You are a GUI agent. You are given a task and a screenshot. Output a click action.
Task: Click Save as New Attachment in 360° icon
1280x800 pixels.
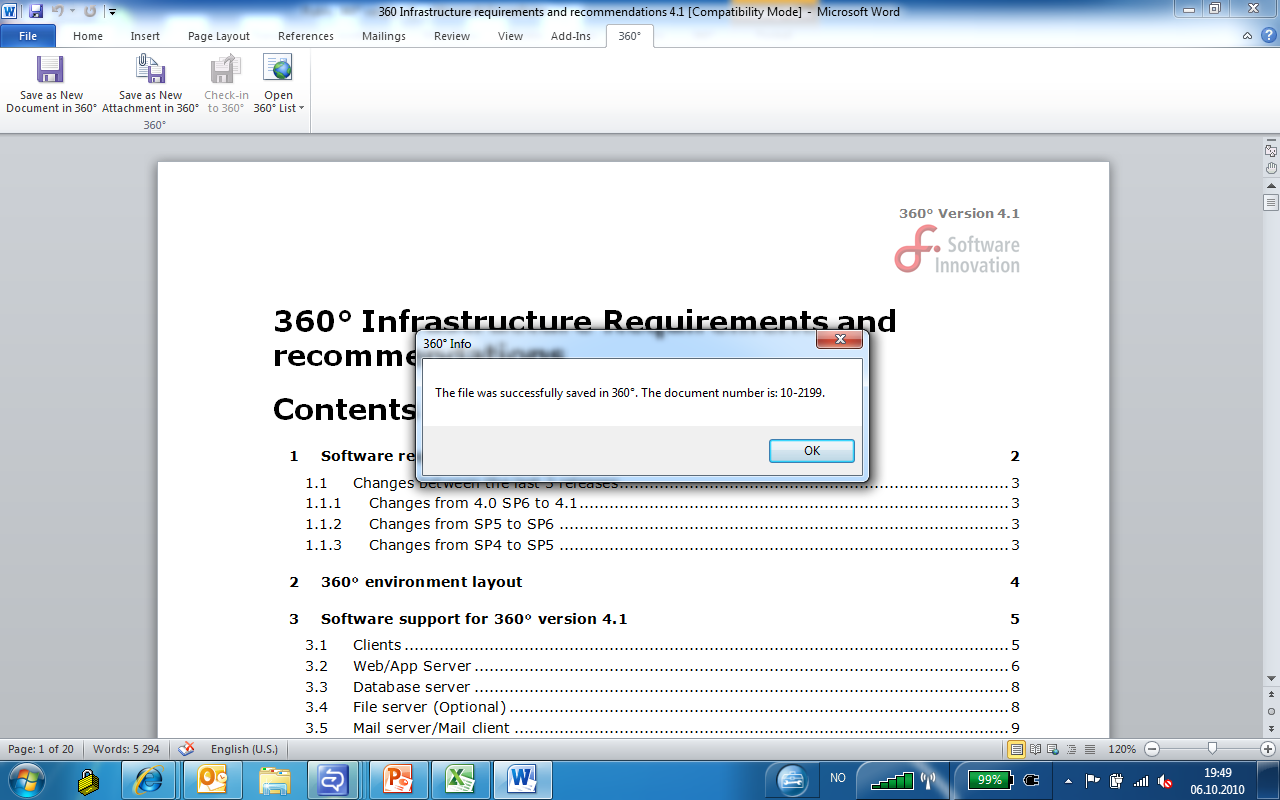(x=150, y=69)
